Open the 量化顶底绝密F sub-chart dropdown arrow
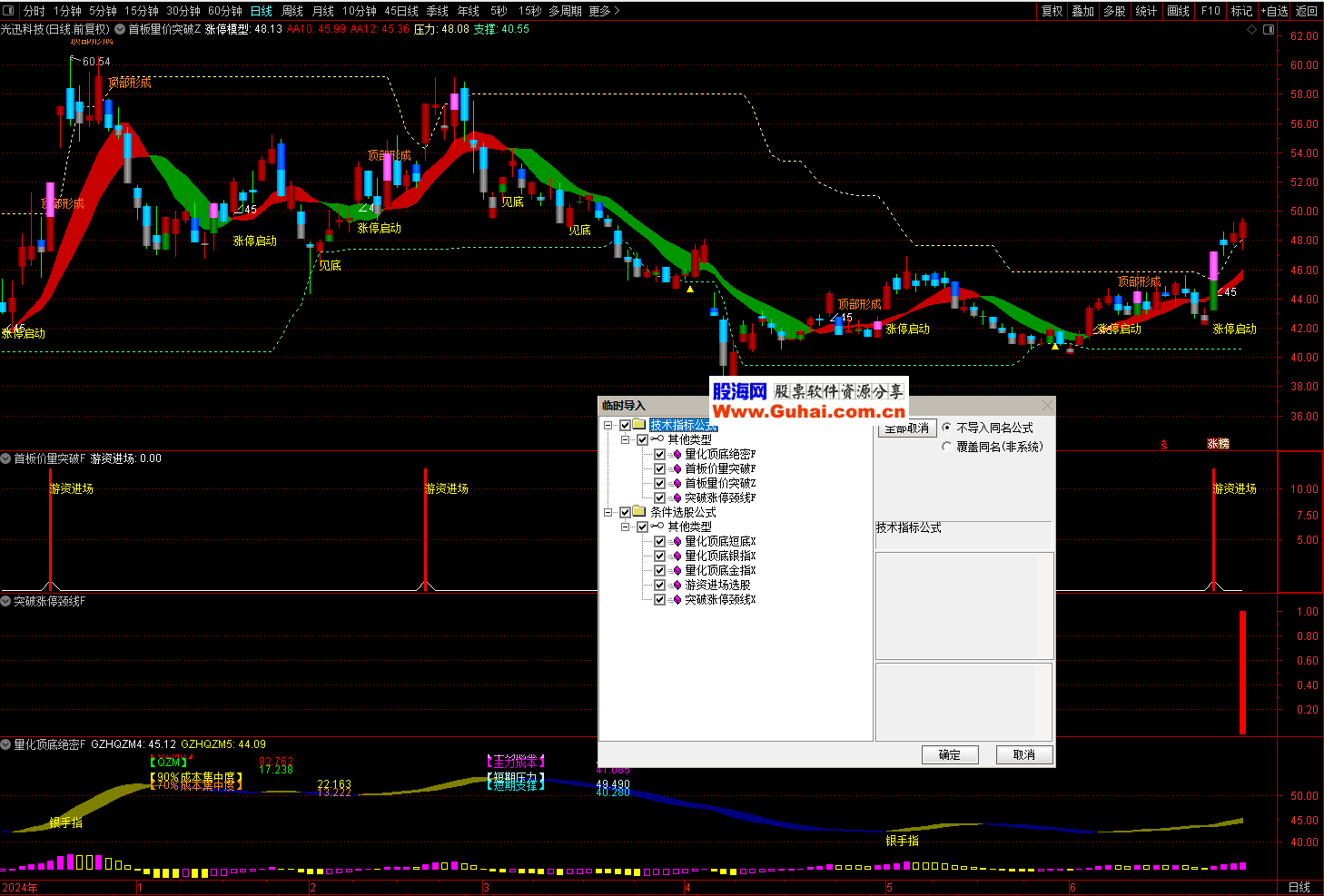Image resolution: width=1324 pixels, height=896 pixels. 5,744
